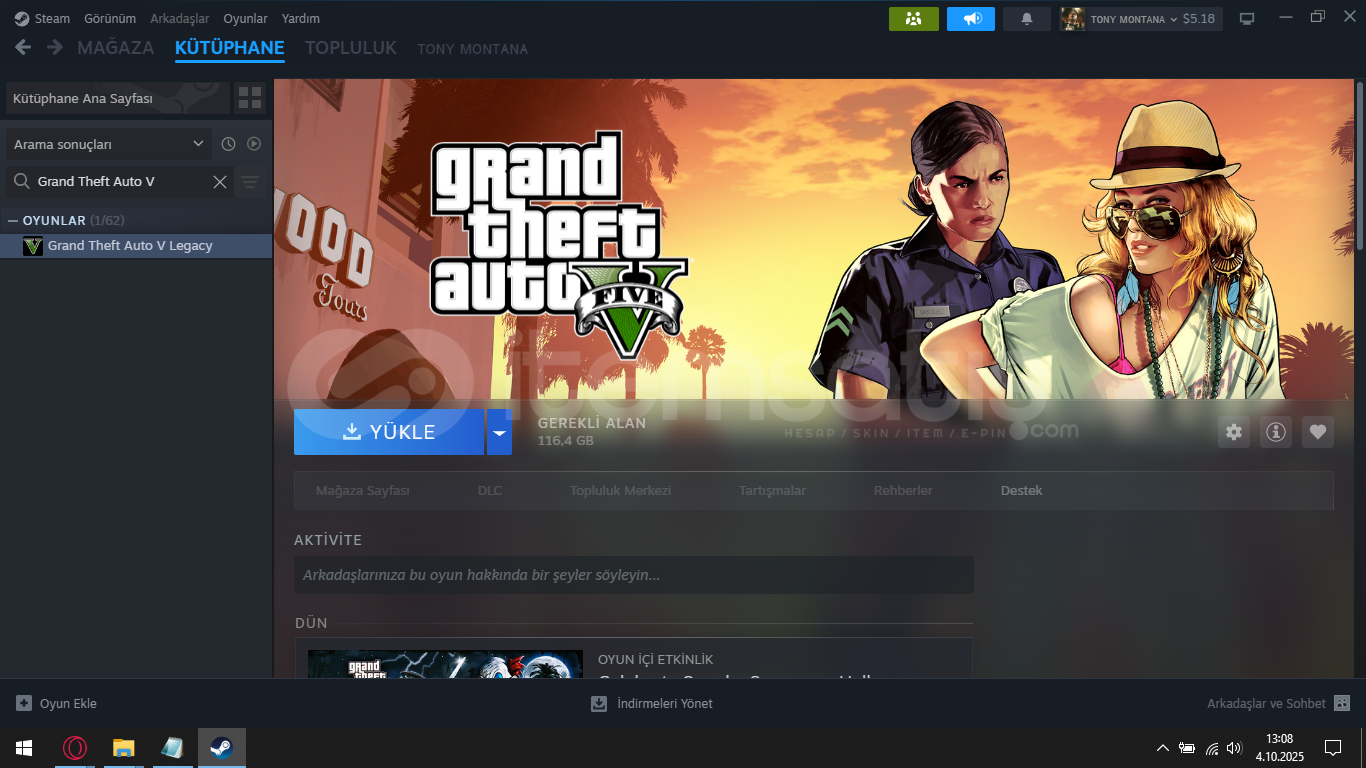The width and height of the screenshot is (1366, 768).
Task: Open the battery status tray icon
Action: (x=1187, y=748)
